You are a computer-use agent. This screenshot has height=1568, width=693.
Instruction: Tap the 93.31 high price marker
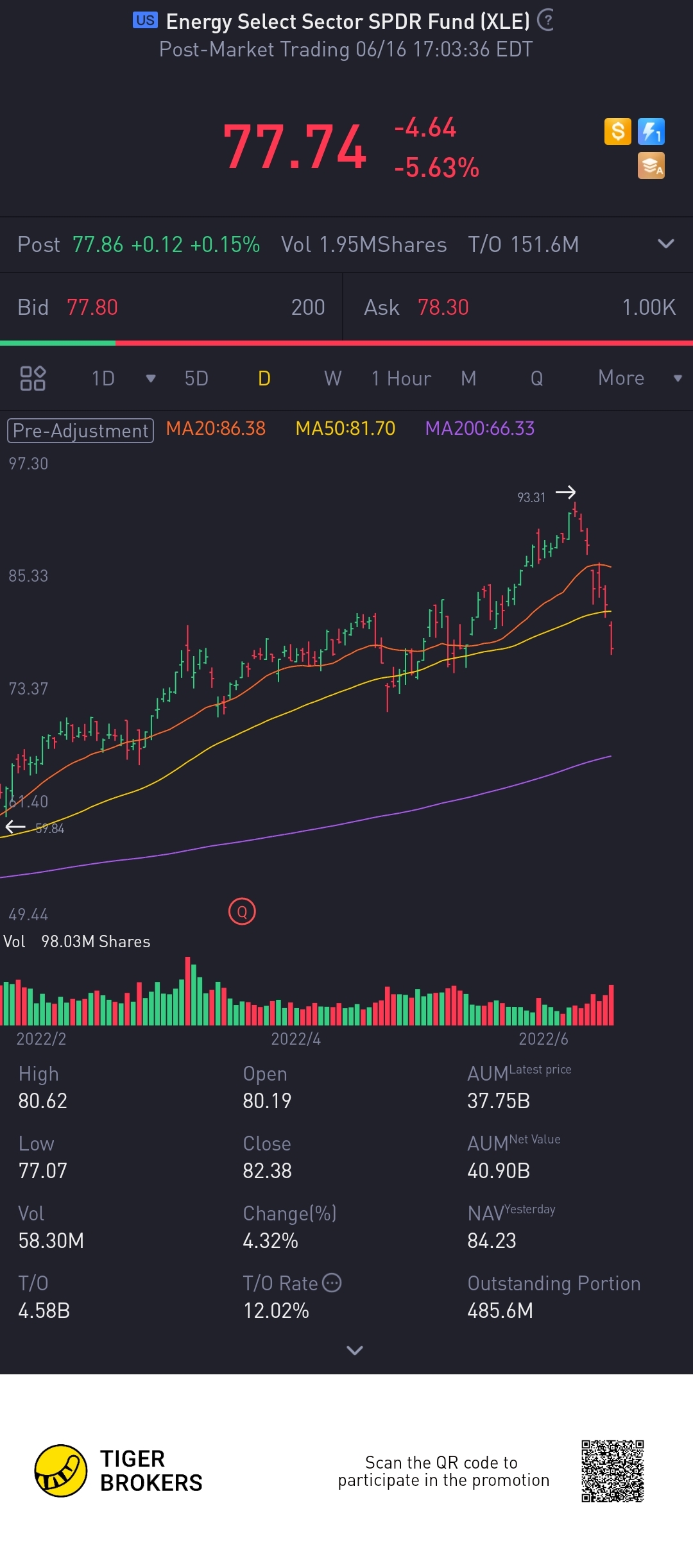tap(531, 497)
